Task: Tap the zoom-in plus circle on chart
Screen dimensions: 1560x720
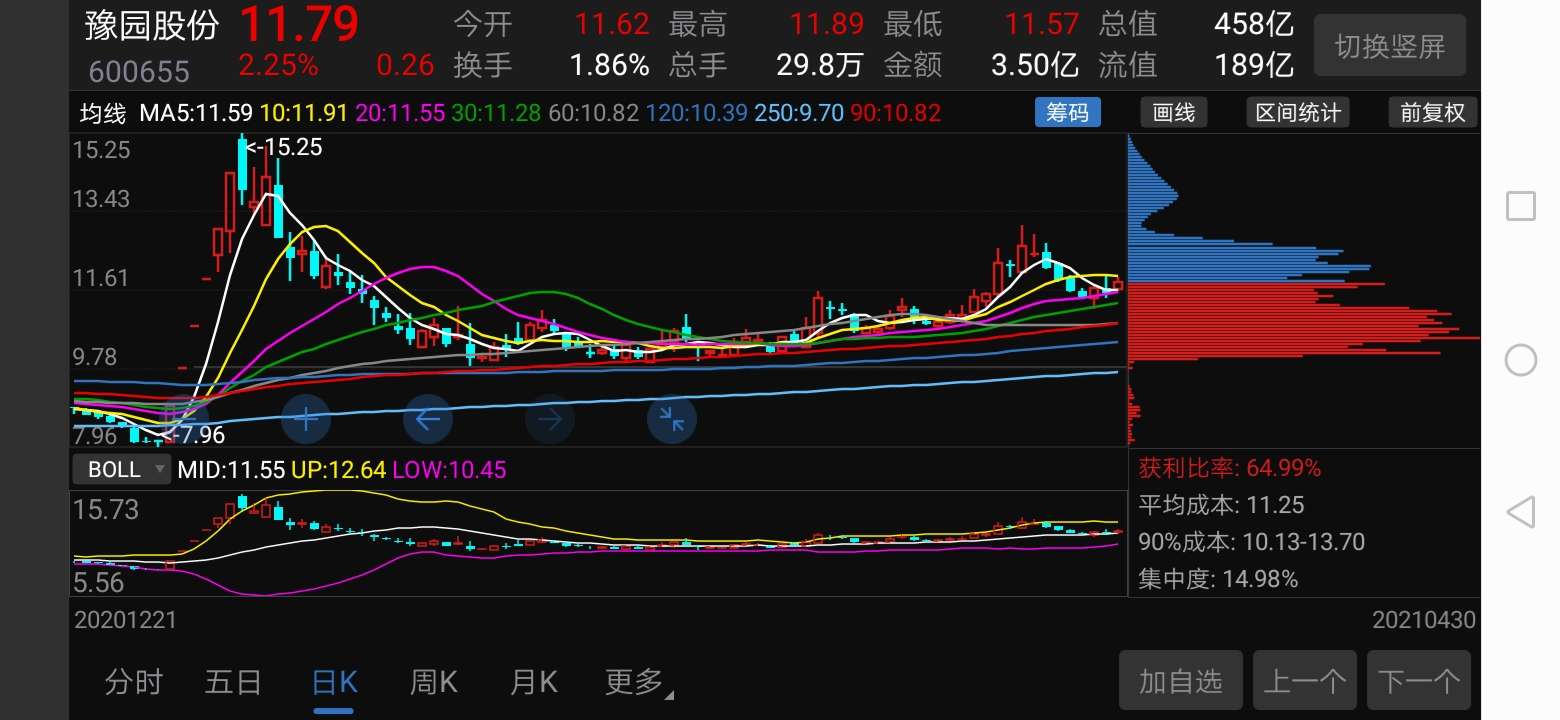Action: click(x=306, y=419)
